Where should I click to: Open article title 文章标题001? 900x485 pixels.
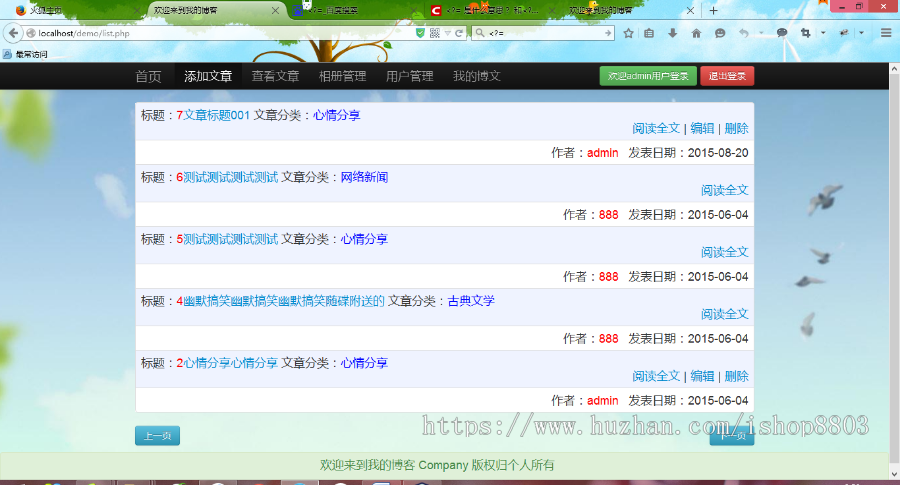click(216, 115)
